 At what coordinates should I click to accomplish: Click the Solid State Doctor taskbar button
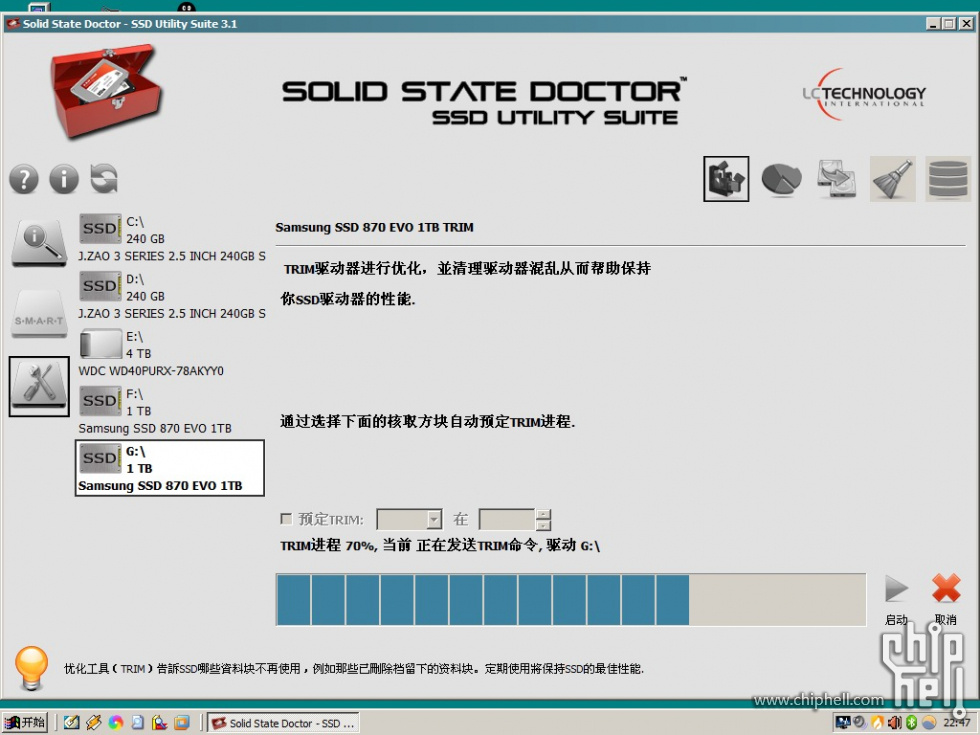tap(284, 723)
